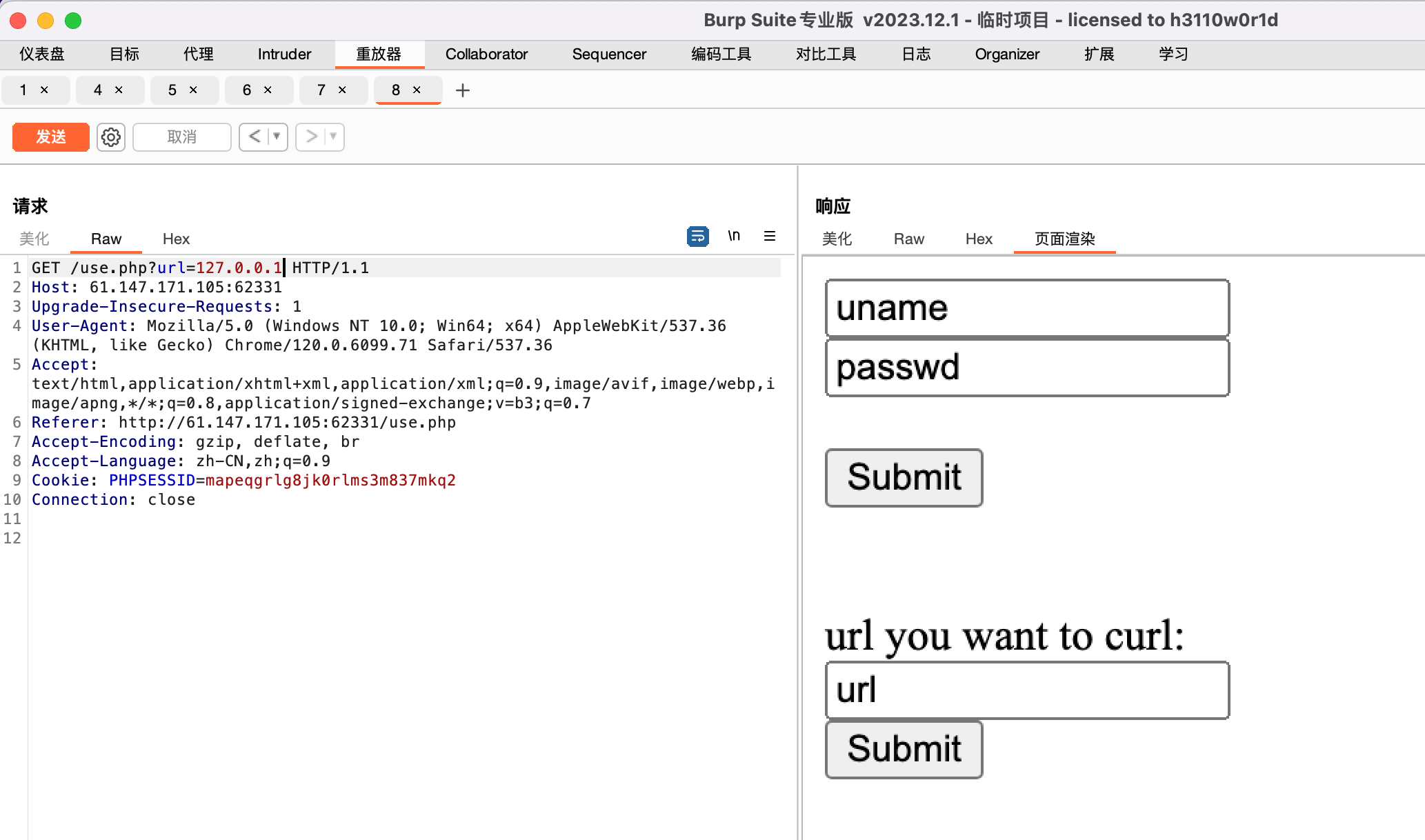Open cancel button next to 发送
The image size is (1425, 840).
(x=181, y=137)
